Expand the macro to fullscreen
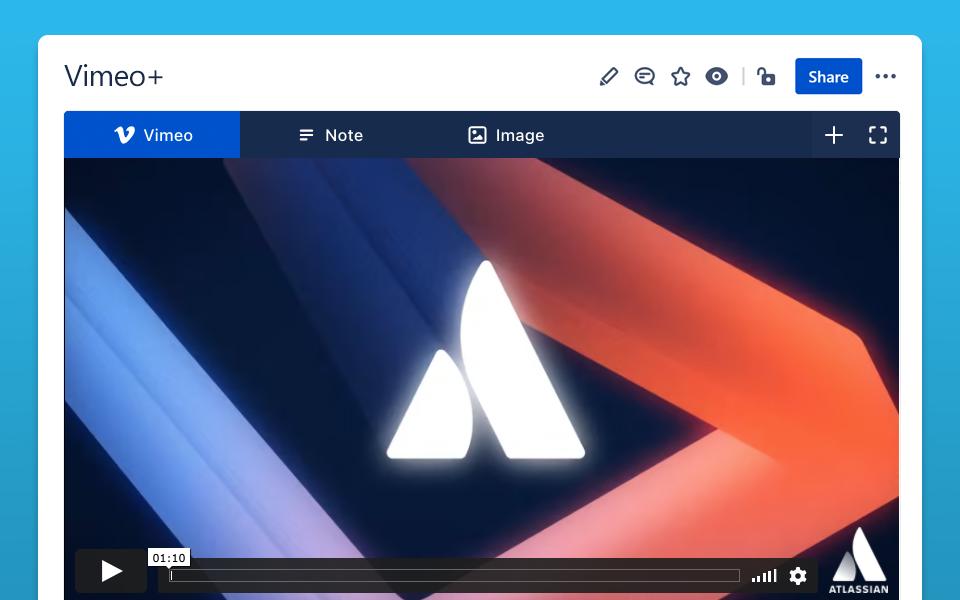This screenshot has width=960, height=600. coord(878,135)
